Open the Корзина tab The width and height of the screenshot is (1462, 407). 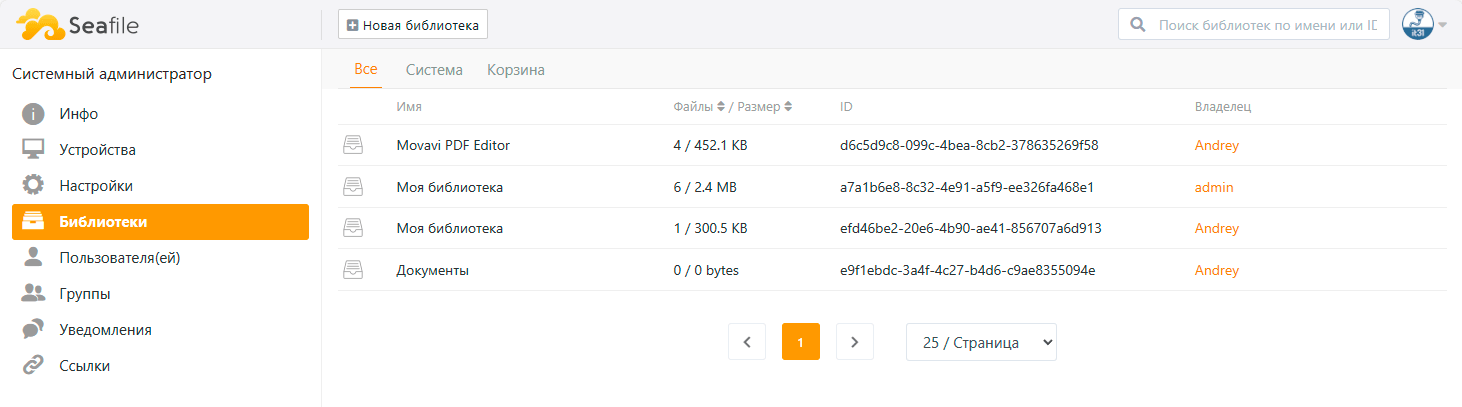click(516, 70)
